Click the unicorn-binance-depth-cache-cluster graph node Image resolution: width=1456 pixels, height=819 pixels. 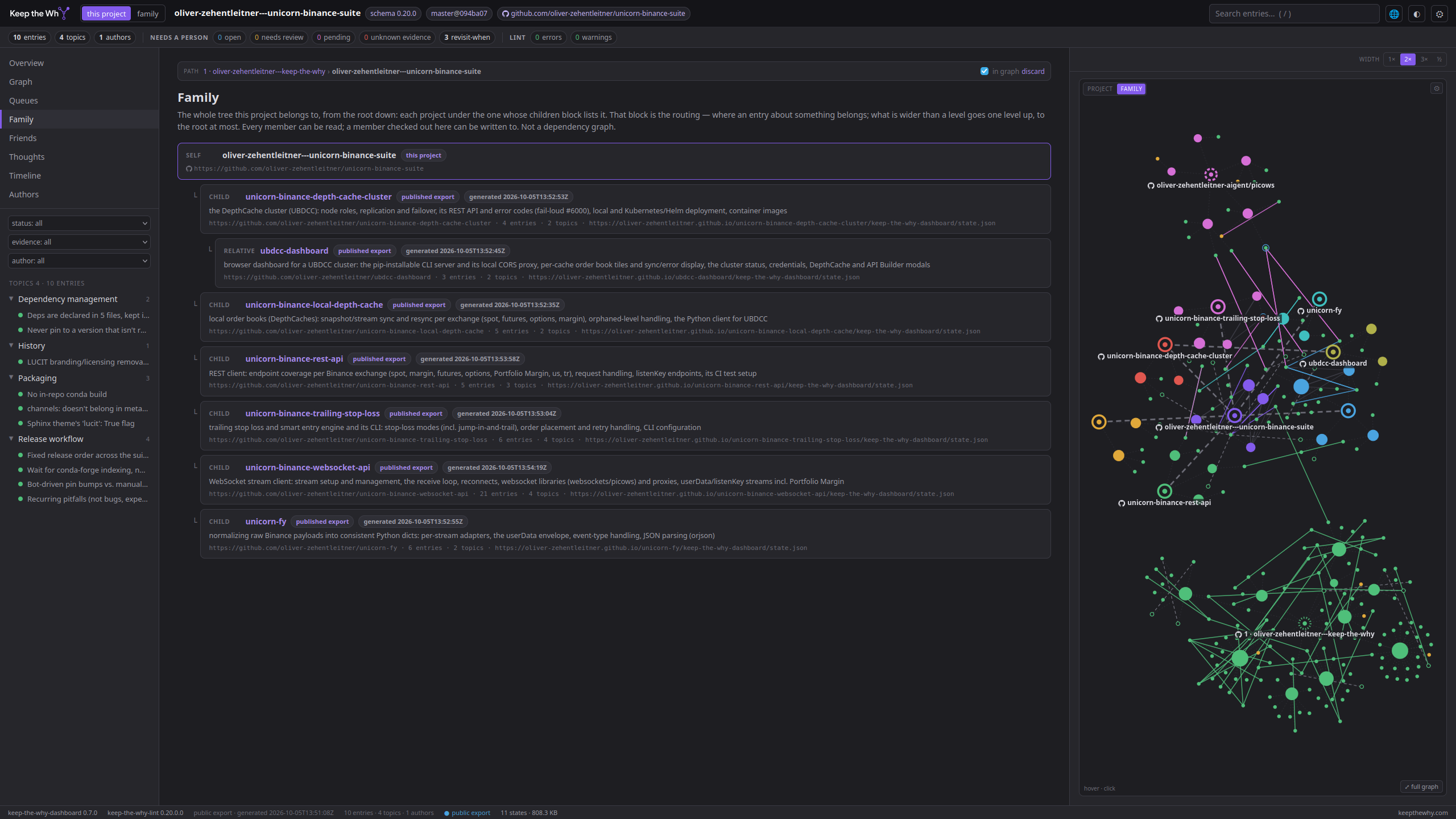[x=1165, y=344]
